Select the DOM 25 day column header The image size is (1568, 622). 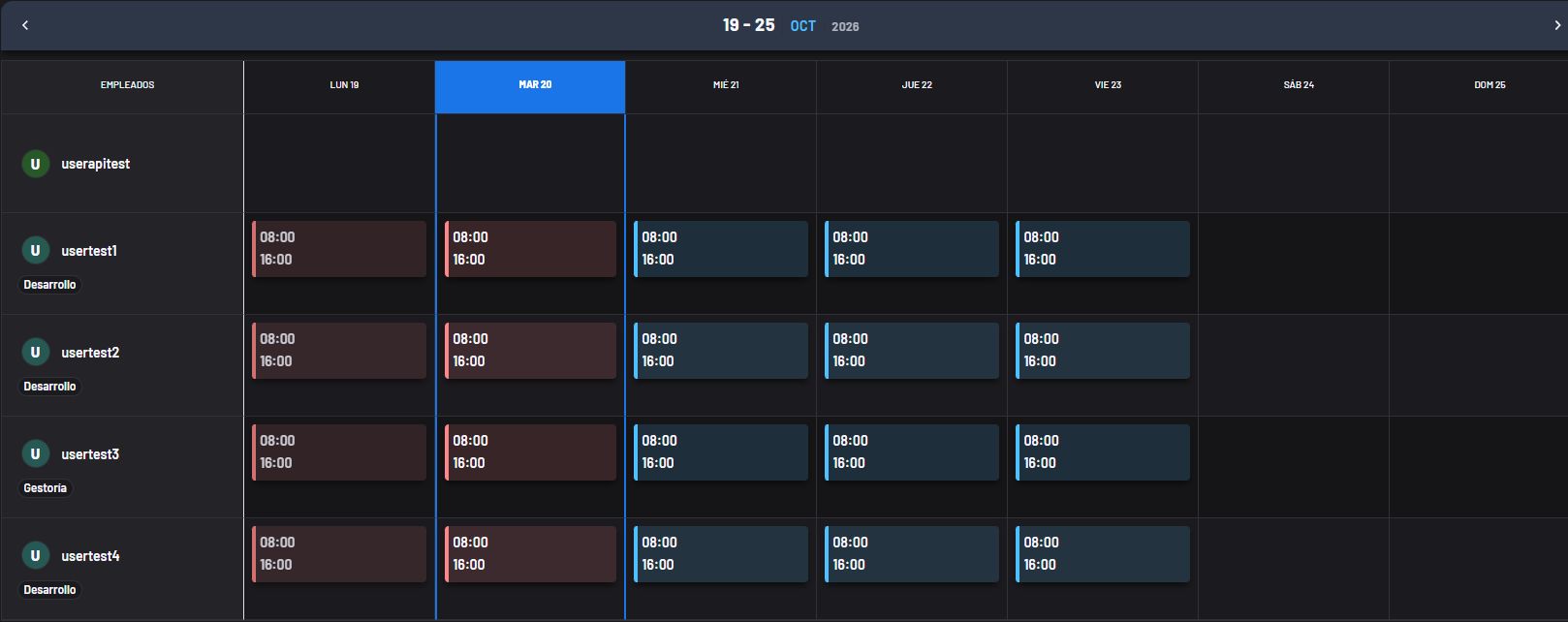1479,87
